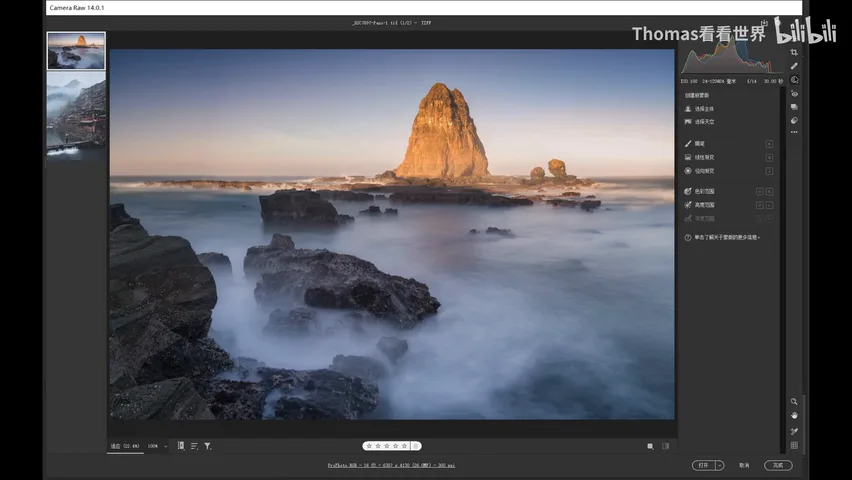Select the Hand pan tool
852x480 pixels.
point(794,415)
